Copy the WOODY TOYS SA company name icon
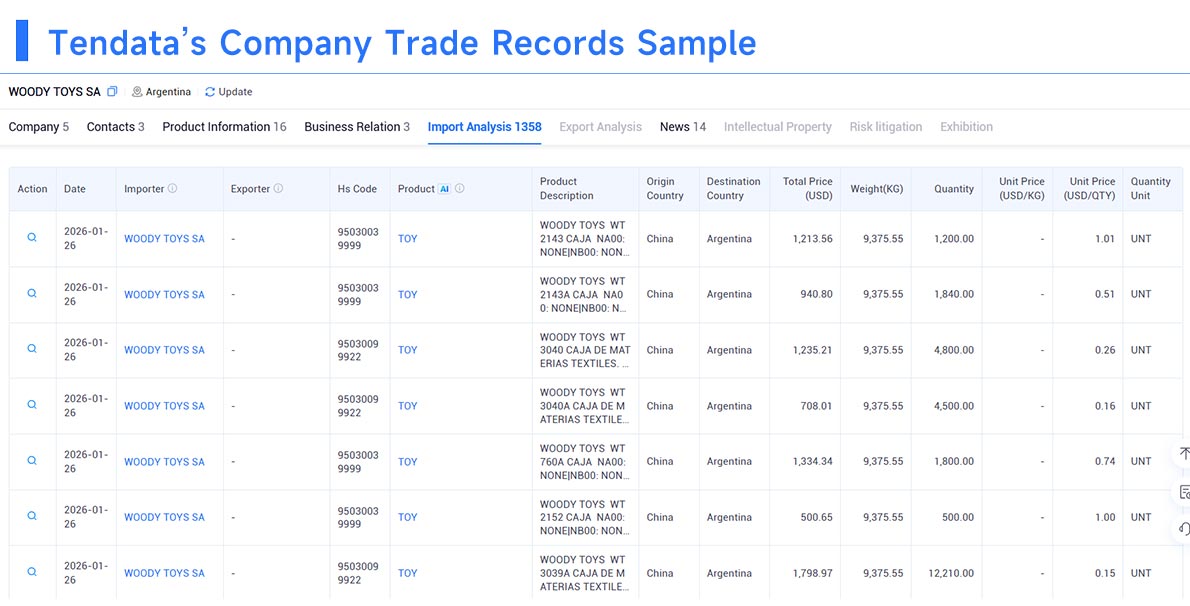Viewport: 1190px width, 606px height. pos(112,92)
